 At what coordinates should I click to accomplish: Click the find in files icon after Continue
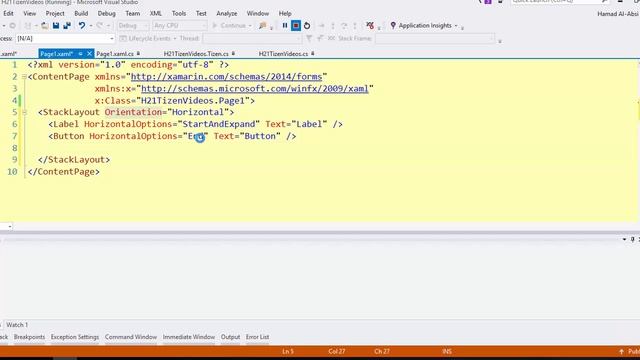coord(263,26)
